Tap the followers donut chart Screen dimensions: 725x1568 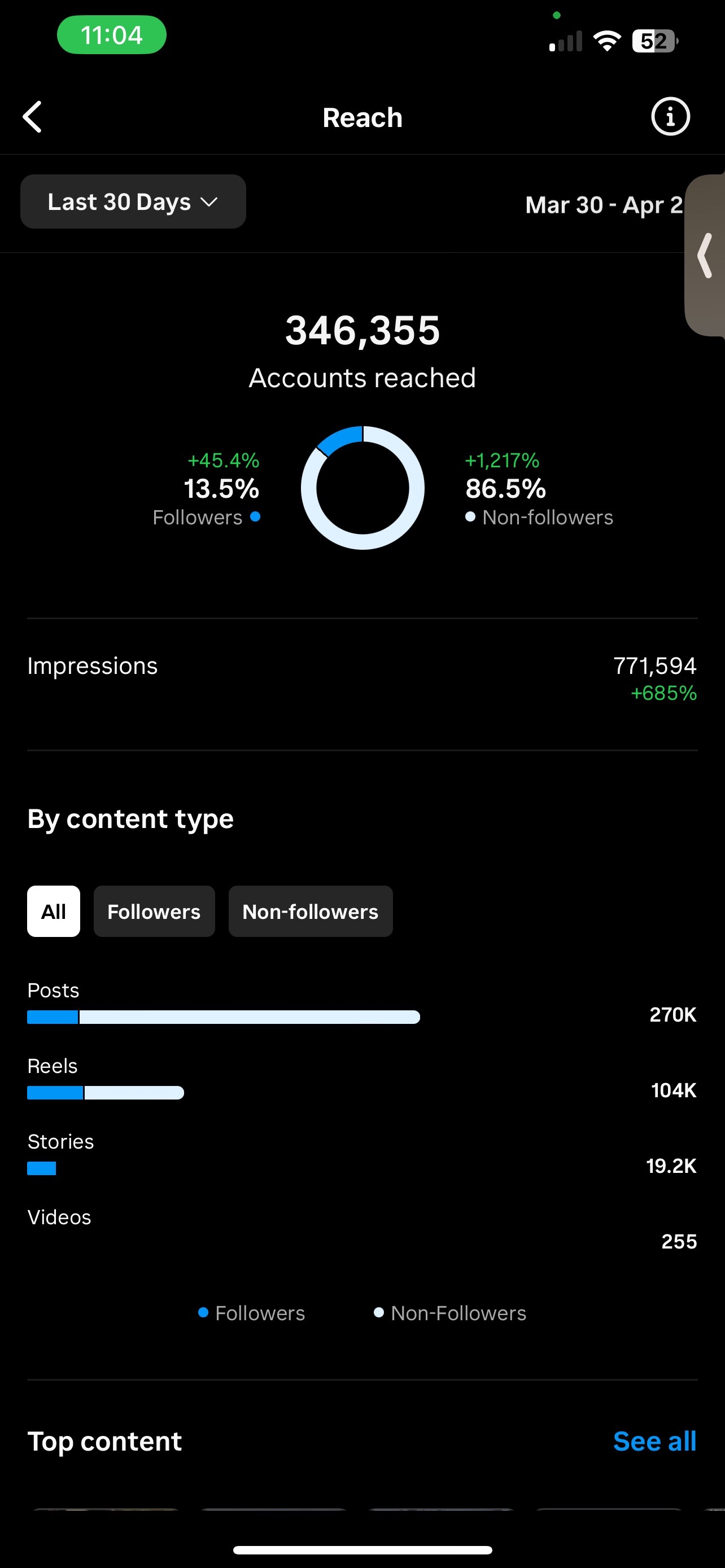[363, 488]
